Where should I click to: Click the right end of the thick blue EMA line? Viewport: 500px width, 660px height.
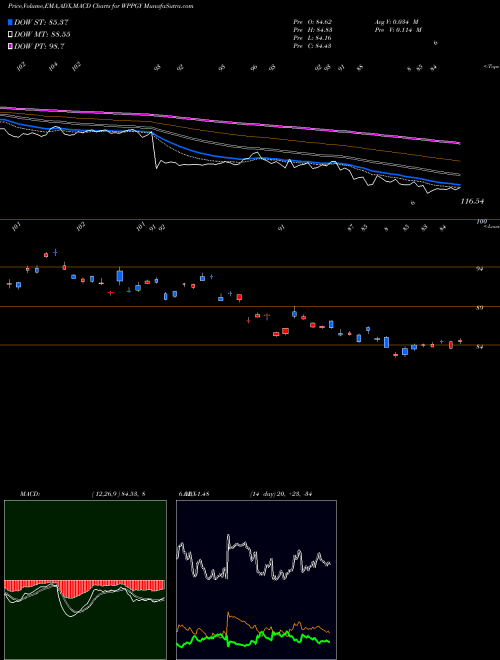(459, 185)
